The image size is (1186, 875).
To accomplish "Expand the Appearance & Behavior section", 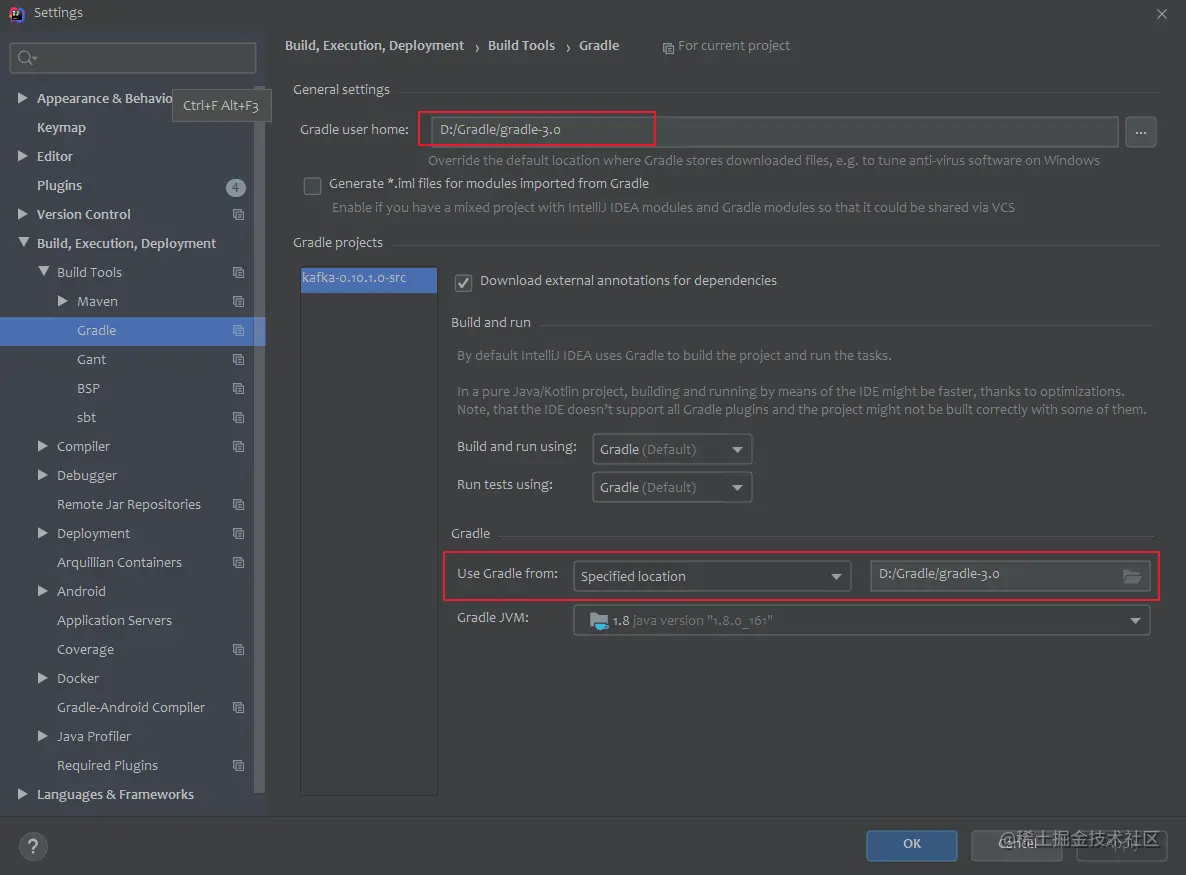I will tap(22, 98).
